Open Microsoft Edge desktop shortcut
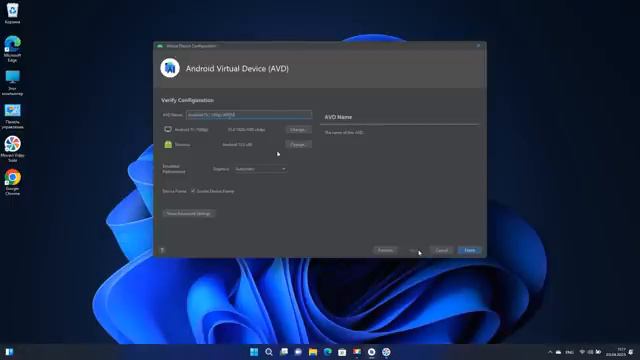This screenshot has width=640, height=360. 12,49
